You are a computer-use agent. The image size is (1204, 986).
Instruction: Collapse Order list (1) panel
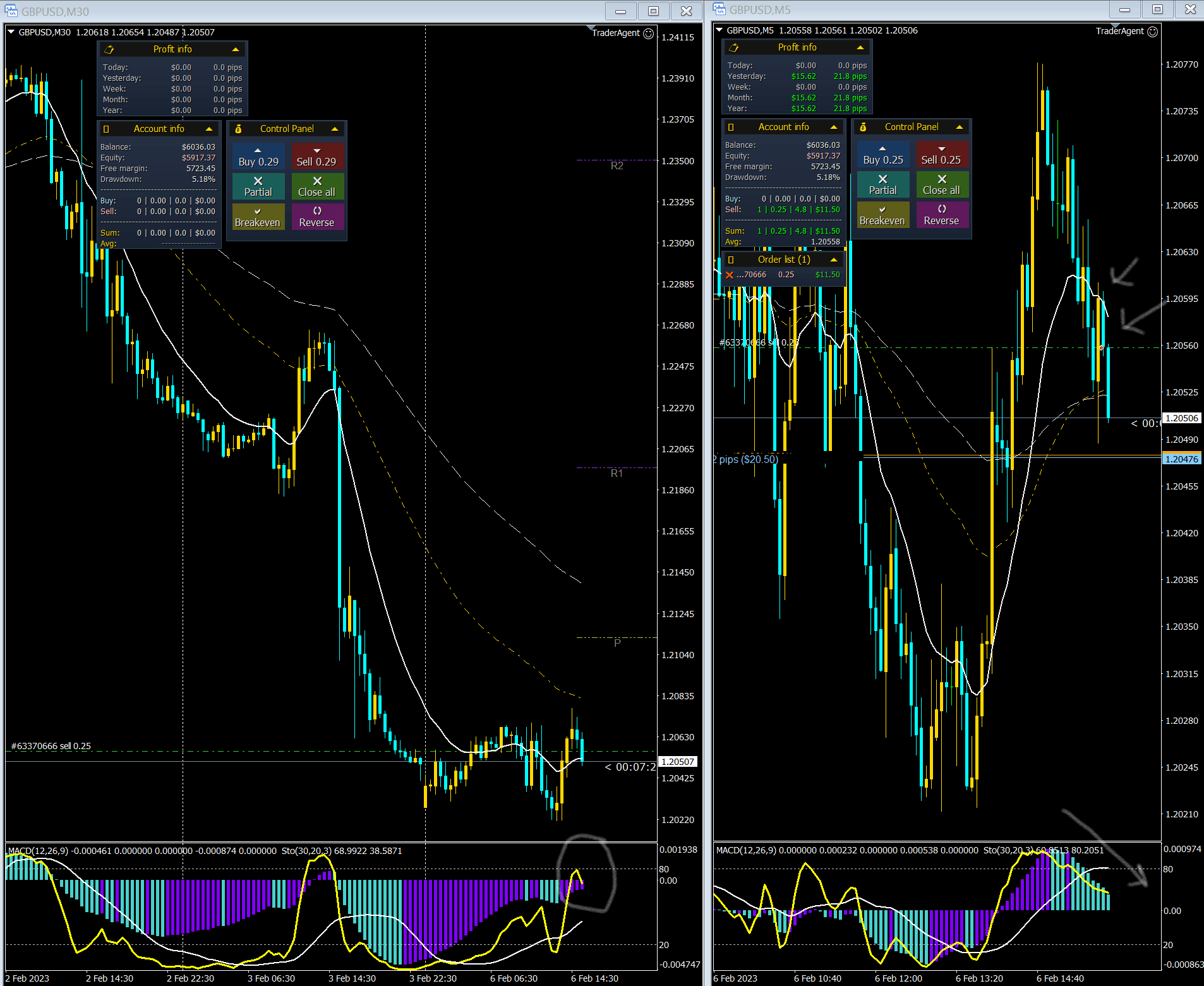tap(834, 260)
